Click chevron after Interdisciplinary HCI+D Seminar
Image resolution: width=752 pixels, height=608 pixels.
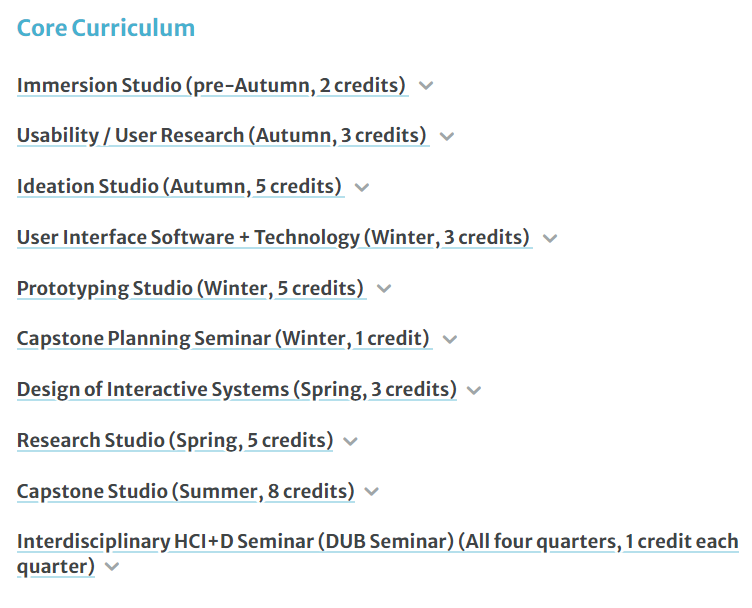(x=112, y=567)
